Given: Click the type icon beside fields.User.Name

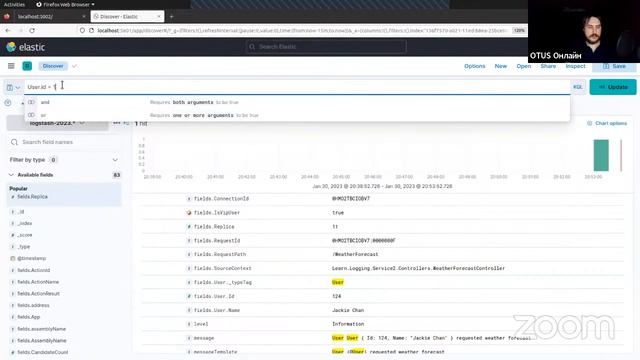Looking at the screenshot, I should coord(189,310).
